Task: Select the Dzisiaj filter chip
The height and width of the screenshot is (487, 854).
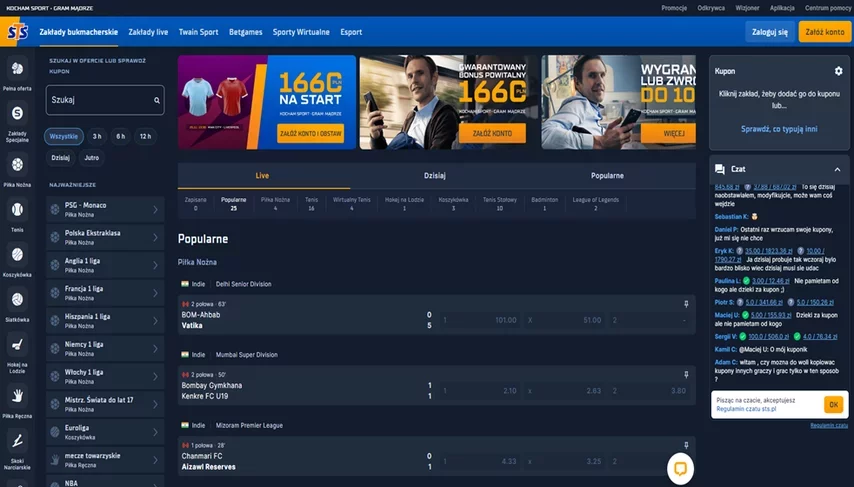Action: [x=60, y=157]
